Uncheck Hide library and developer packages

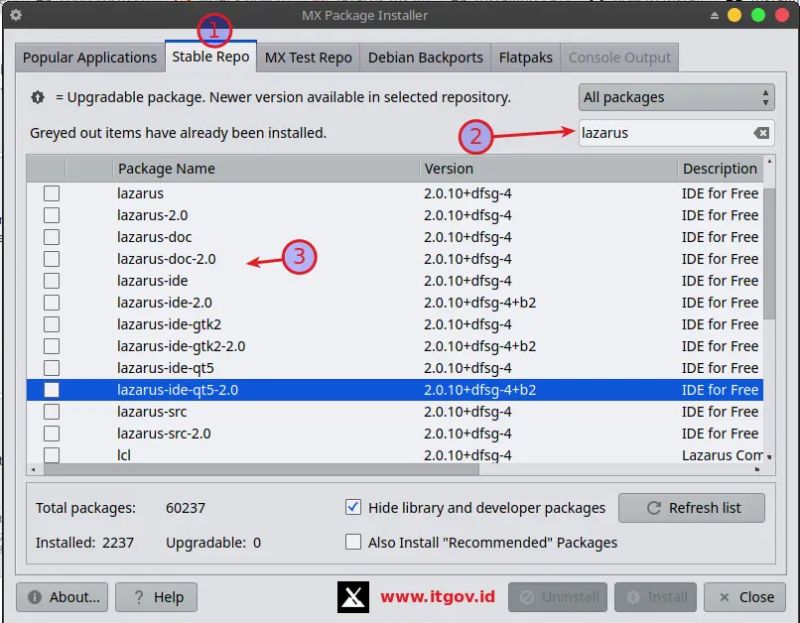pos(353,507)
